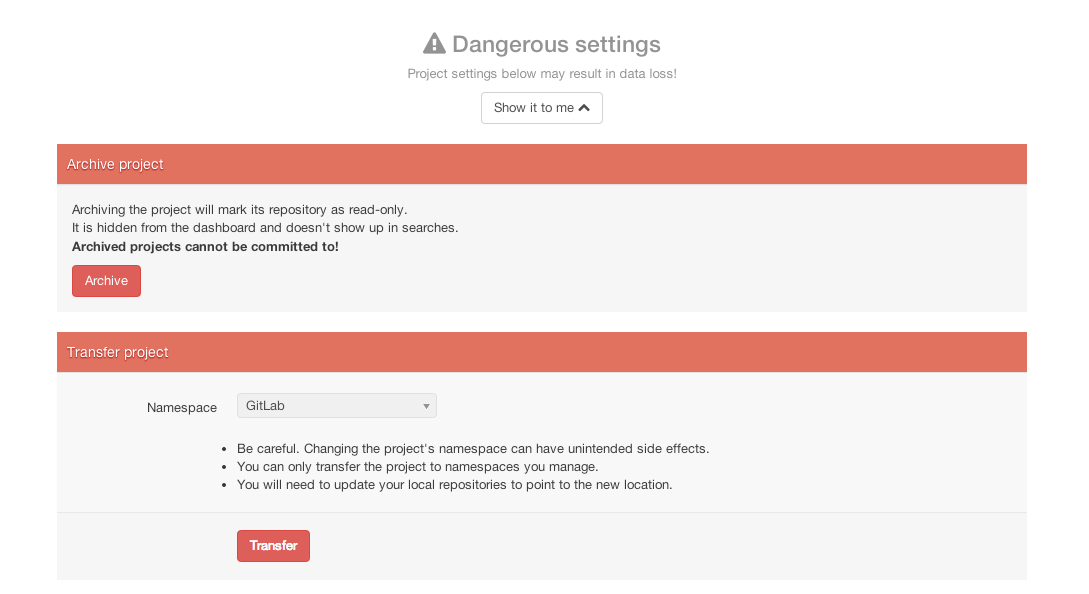Click the 'hidden from the dashboard' sentence
Screen dimensions: 1089x594
pyautogui.click(x=265, y=227)
